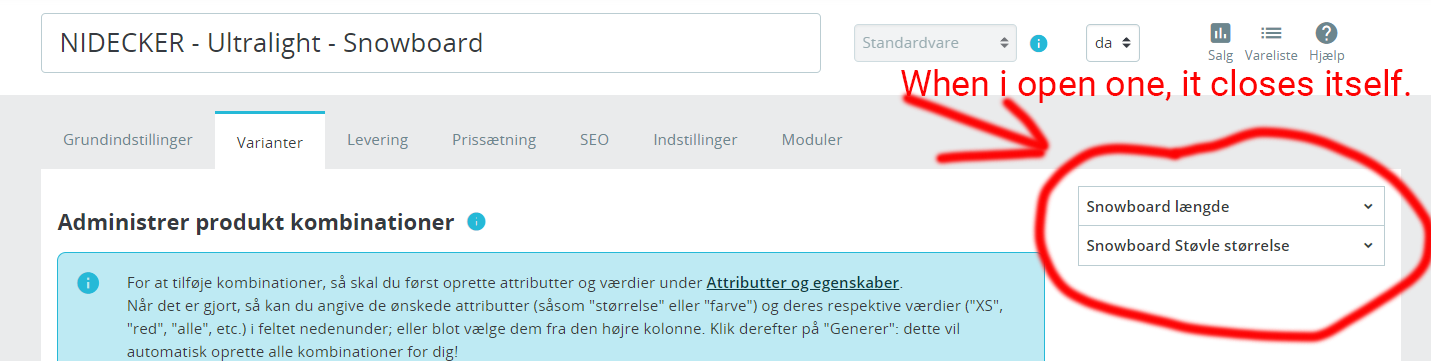Image resolution: width=1431 pixels, height=361 pixels.
Task: Open the Levering tab
Action: (377, 140)
